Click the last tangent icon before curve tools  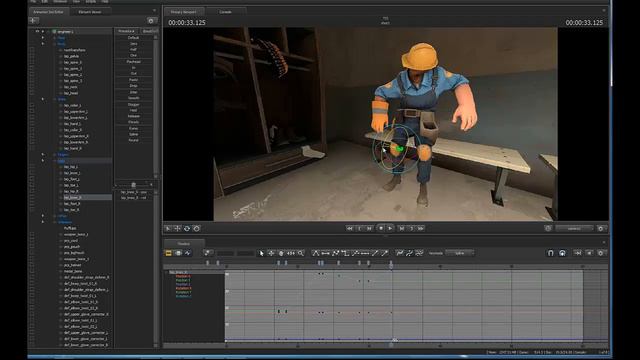(384, 253)
